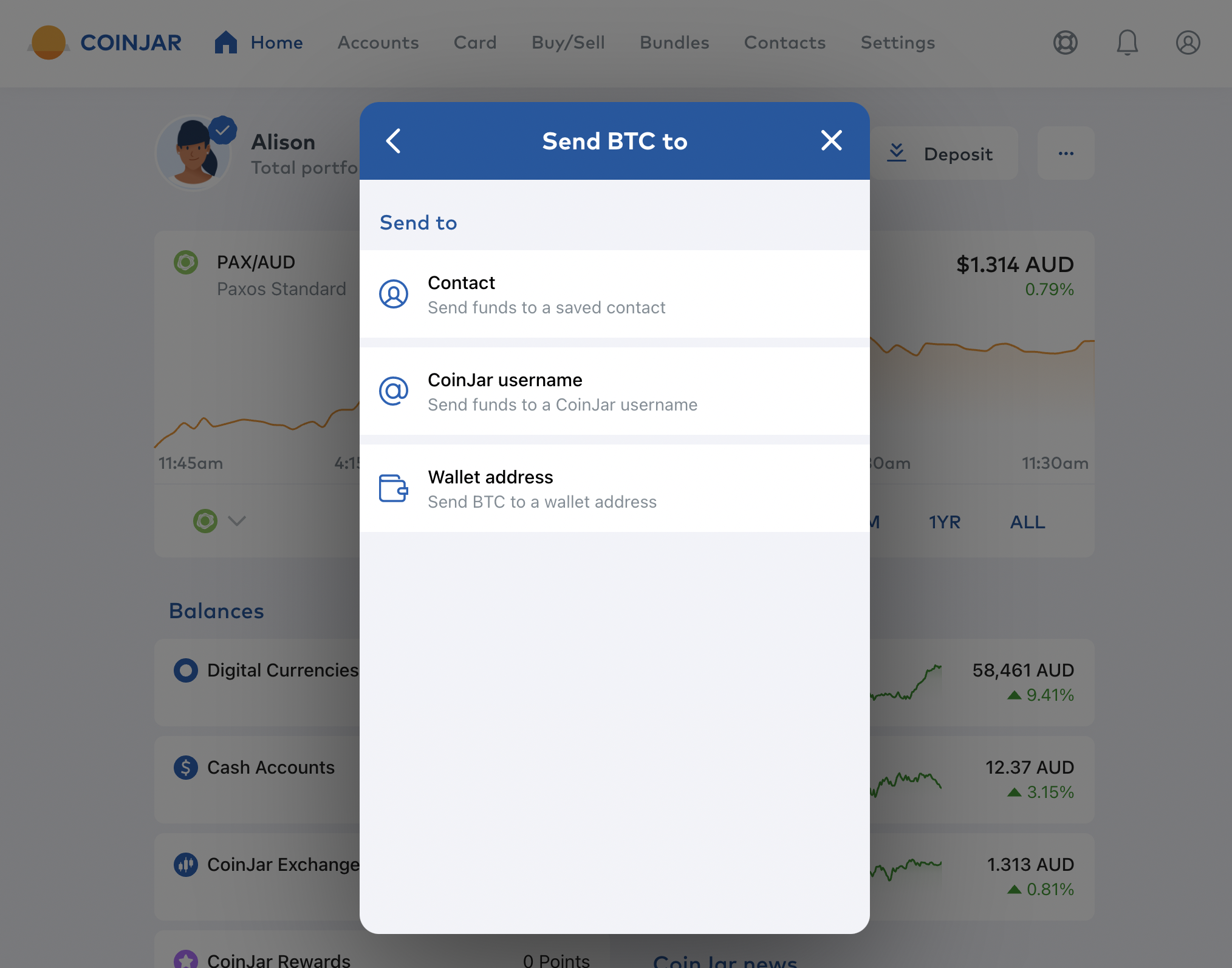
Task: Click the help/support icon
Action: click(x=1065, y=42)
